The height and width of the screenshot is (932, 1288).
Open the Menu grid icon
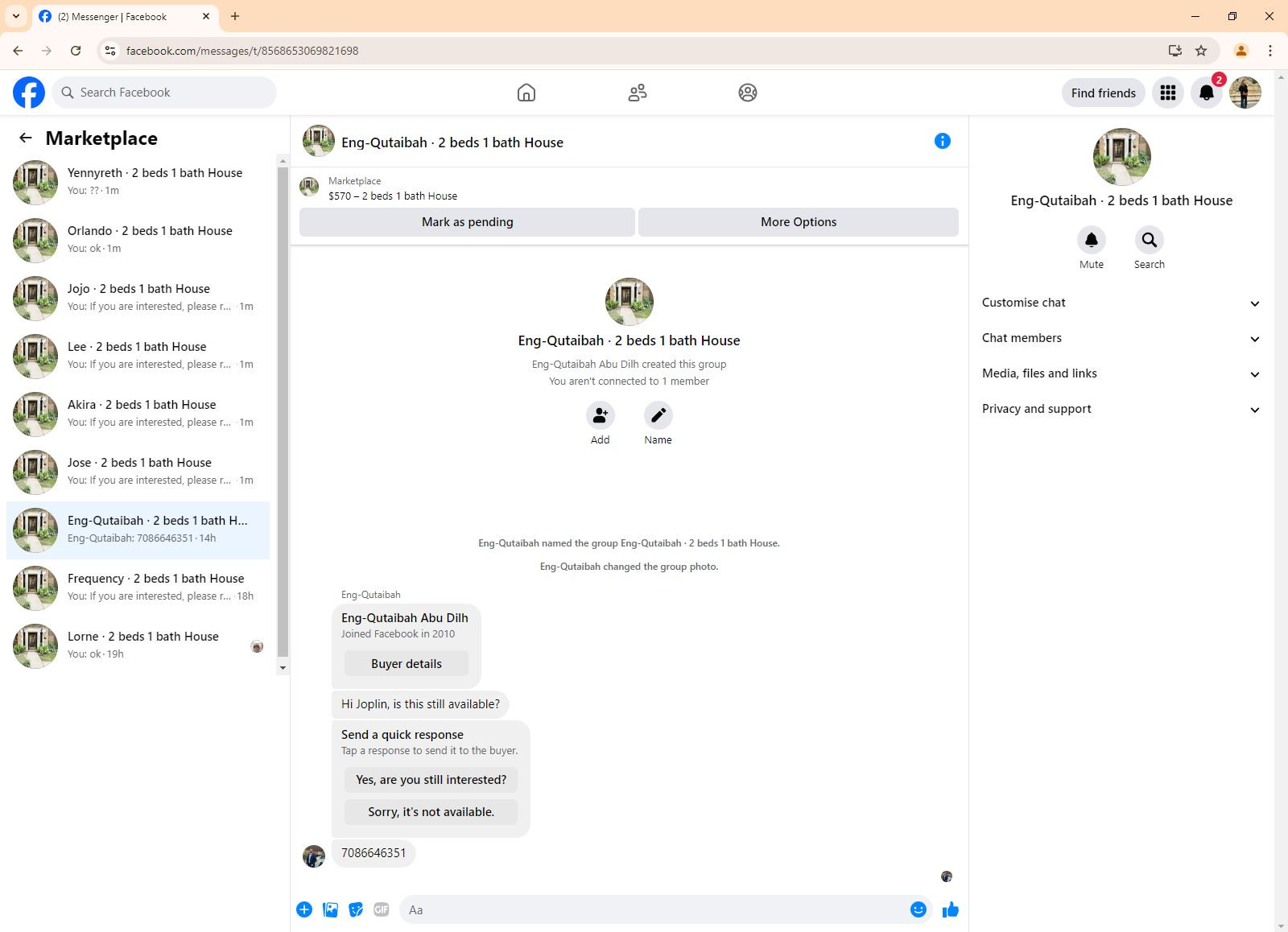[x=1168, y=93]
